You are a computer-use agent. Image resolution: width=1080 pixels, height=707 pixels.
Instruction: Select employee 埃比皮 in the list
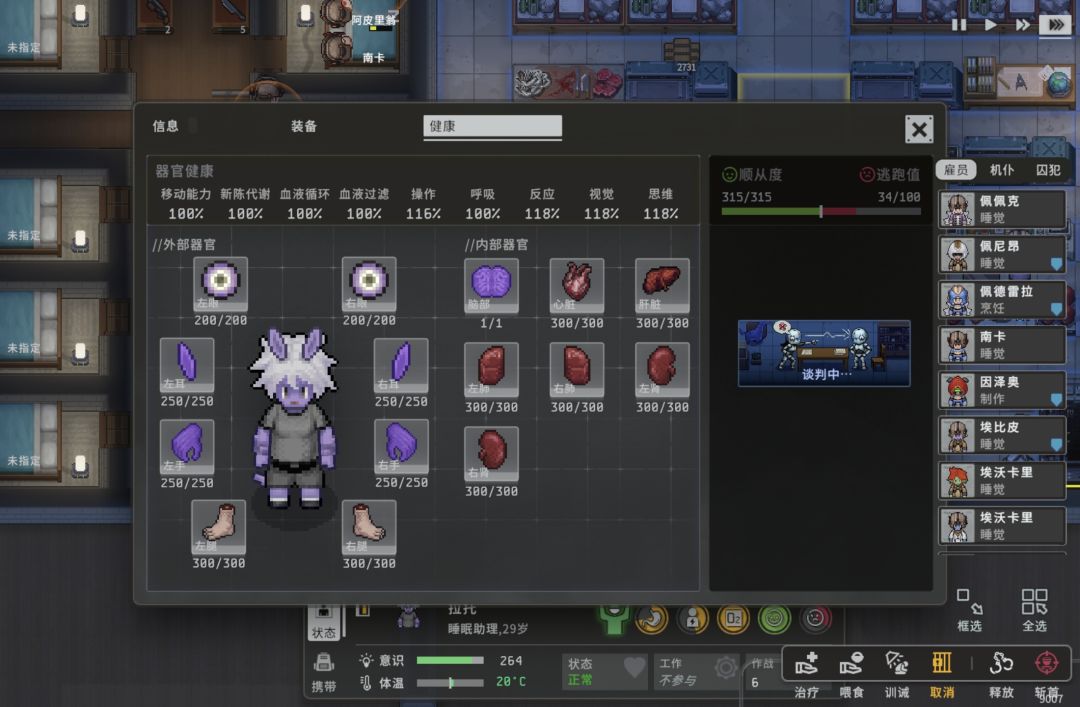click(x=1002, y=436)
